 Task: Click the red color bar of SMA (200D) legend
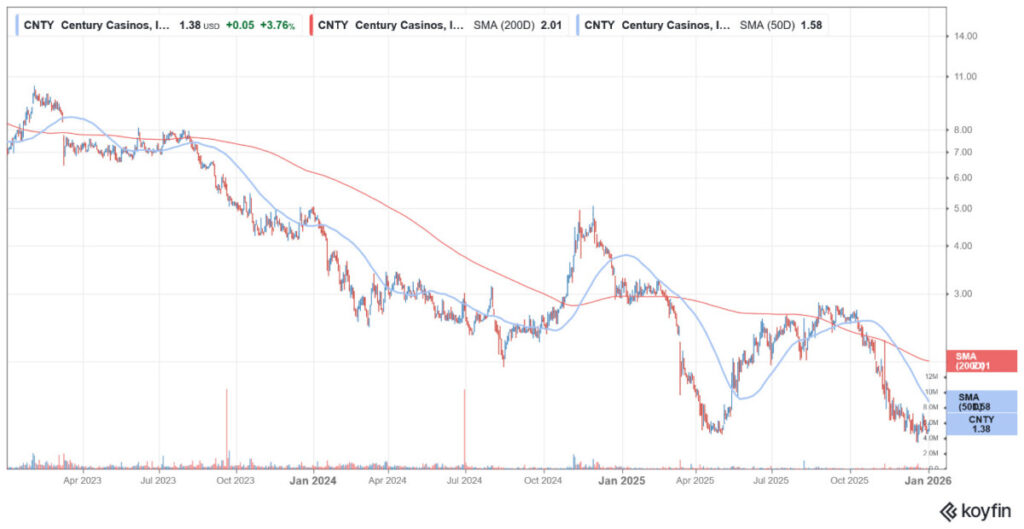[x=311, y=23]
